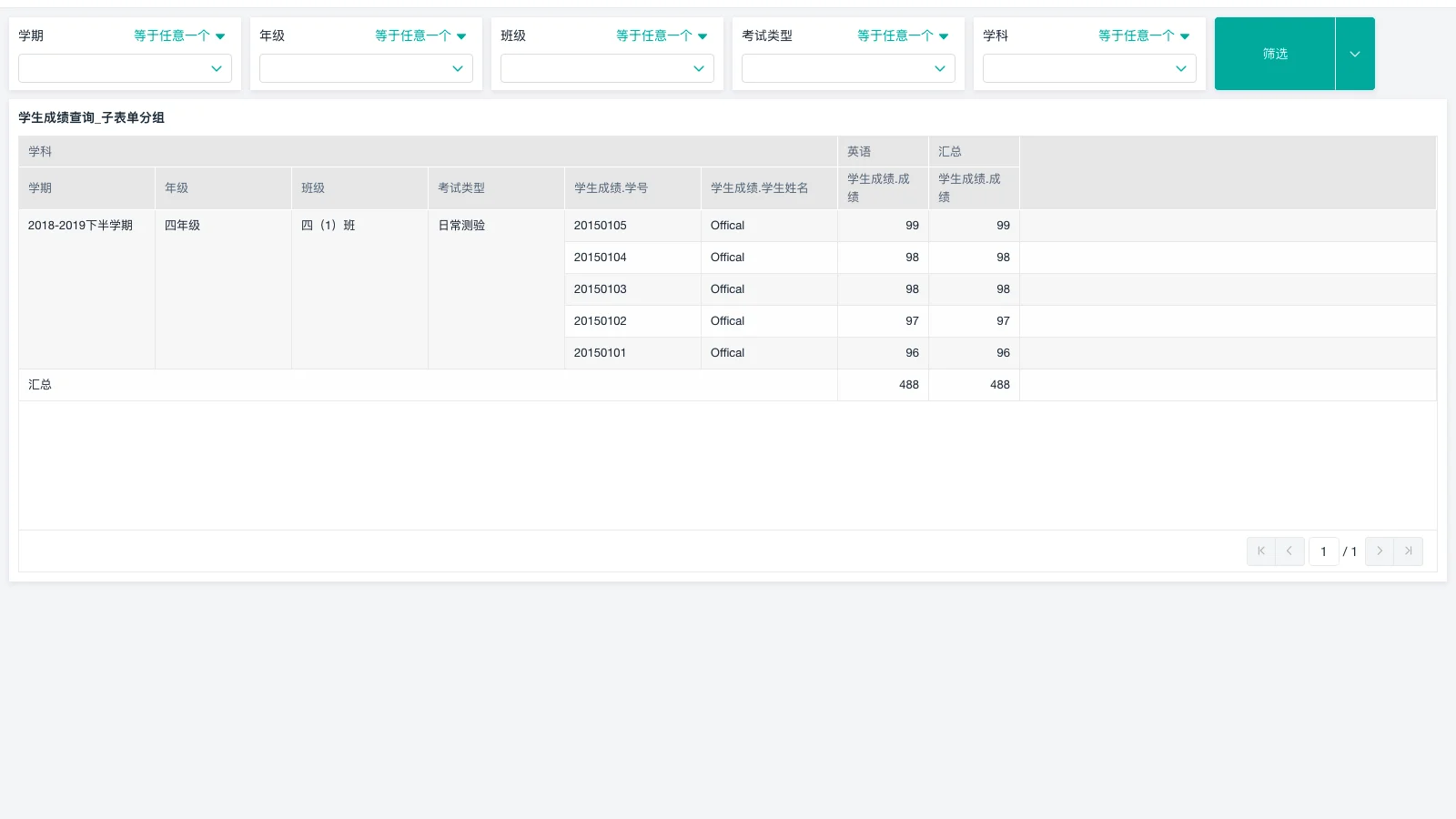Click the 筛选 filter button
The image size is (1456, 819).
pyautogui.click(x=1274, y=54)
